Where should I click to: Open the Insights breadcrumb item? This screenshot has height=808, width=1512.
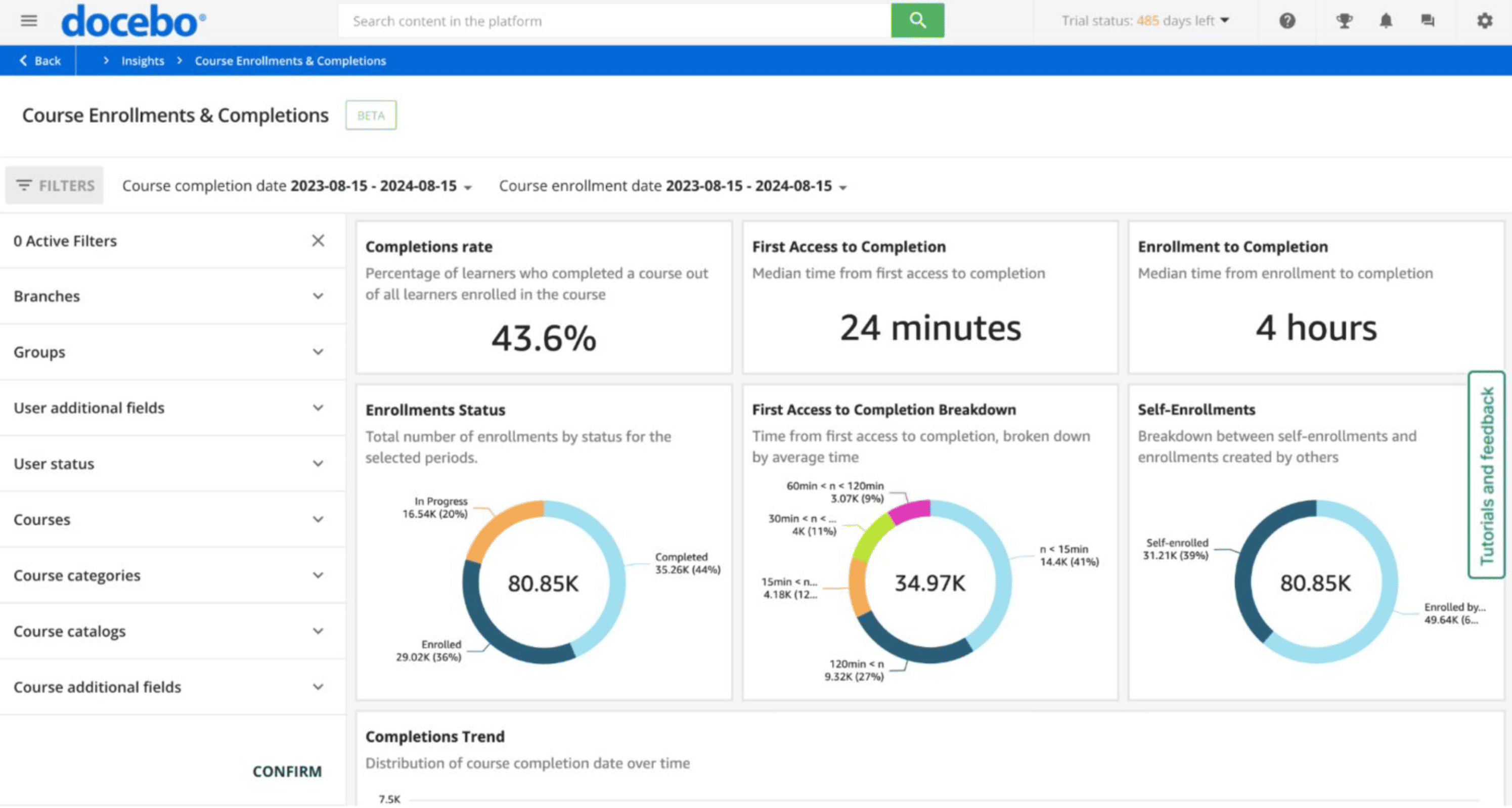coord(143,61)
